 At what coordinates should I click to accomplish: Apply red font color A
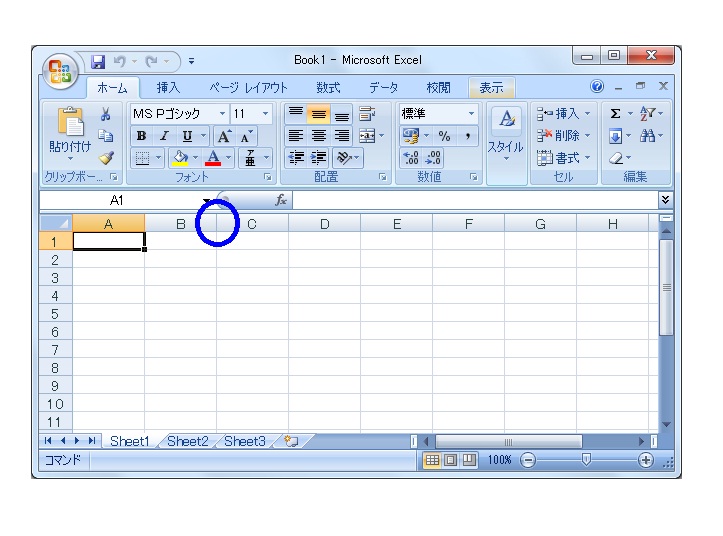click(213, 158)
